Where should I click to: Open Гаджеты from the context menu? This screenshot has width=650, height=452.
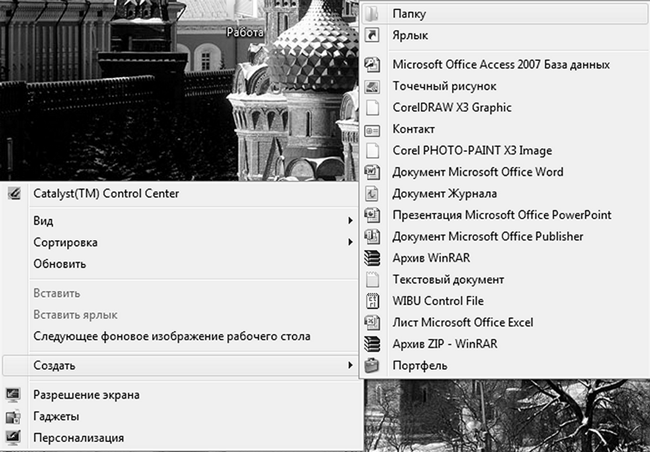coord(56,416)
